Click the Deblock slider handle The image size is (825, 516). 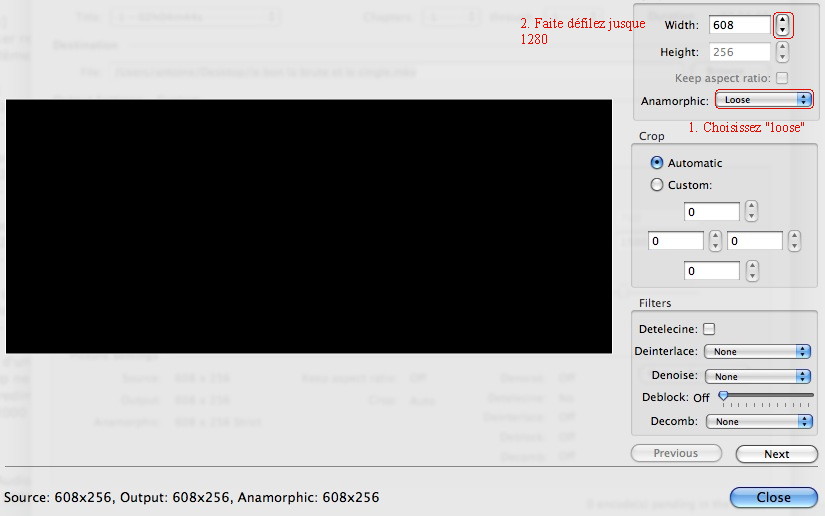tap(722, 397)
